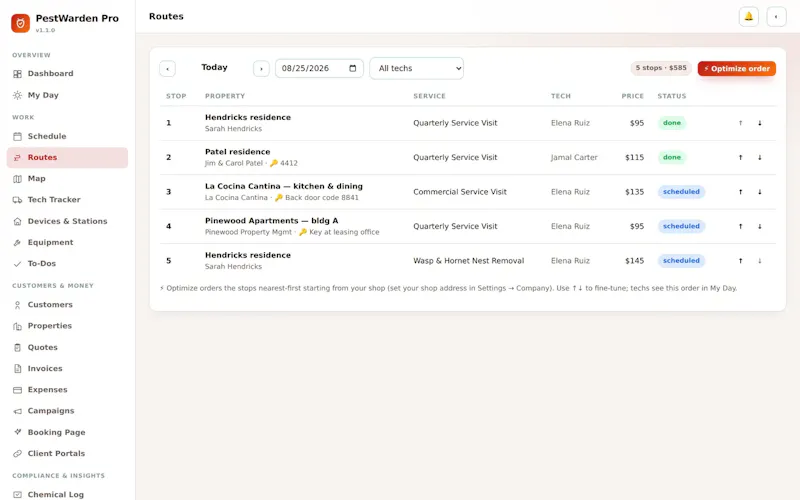Click the Properties building icon

click(x=17, y=326)
